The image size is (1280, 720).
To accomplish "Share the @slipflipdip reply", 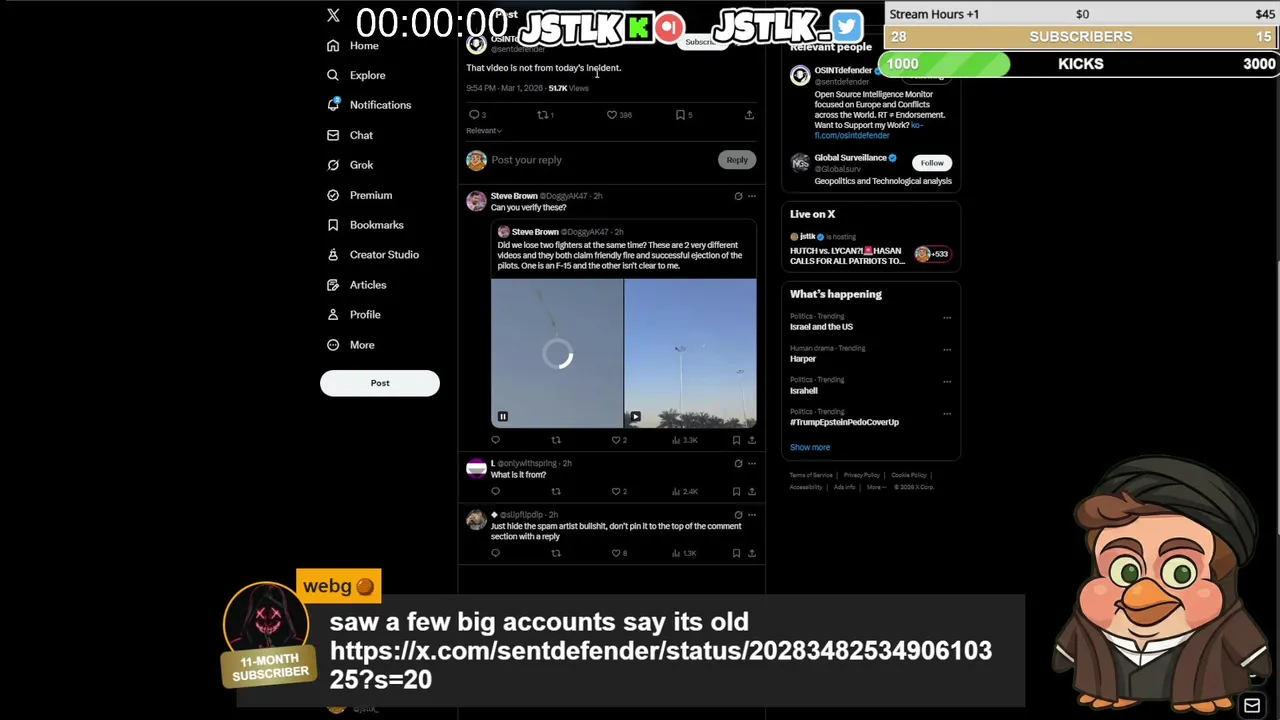I will tap(752, 553).
